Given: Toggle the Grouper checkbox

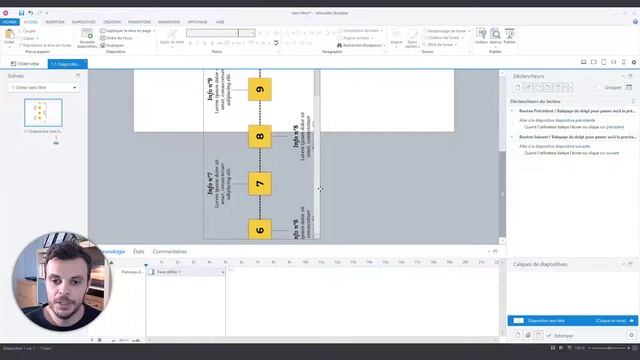Looking at the screenshot, I should [599, 87].
